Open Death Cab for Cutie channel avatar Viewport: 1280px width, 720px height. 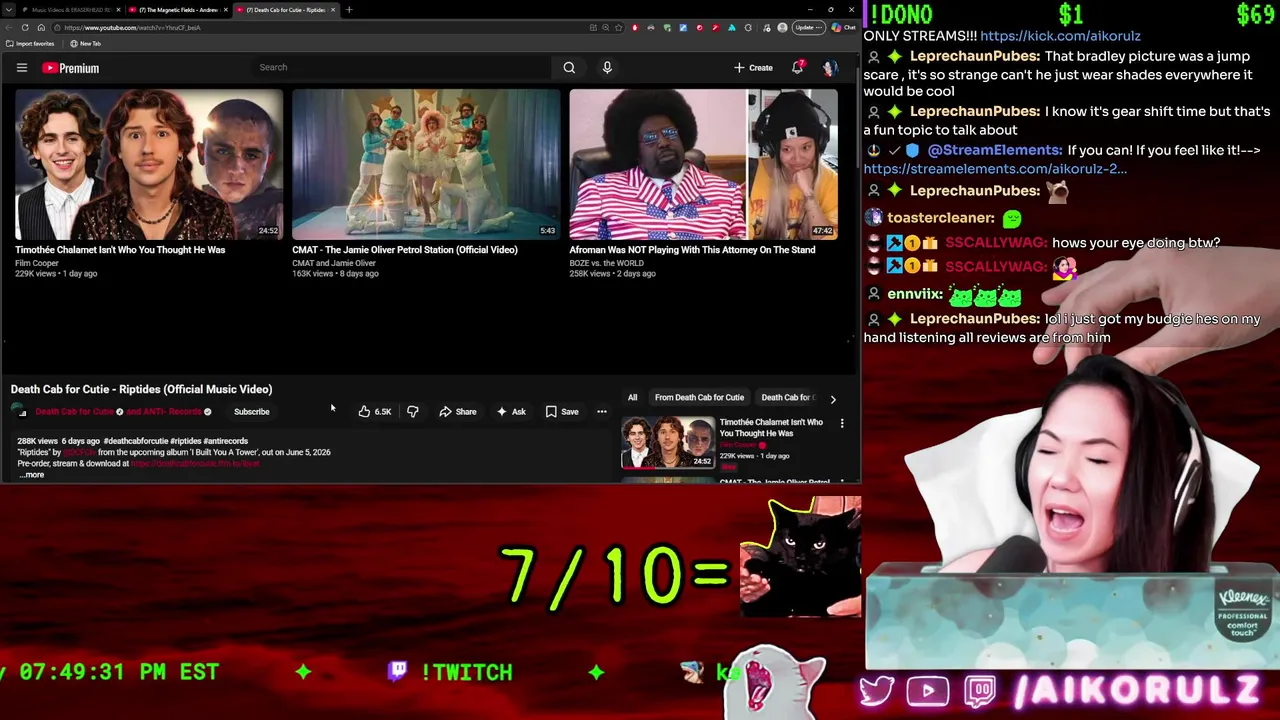point(21,411)
